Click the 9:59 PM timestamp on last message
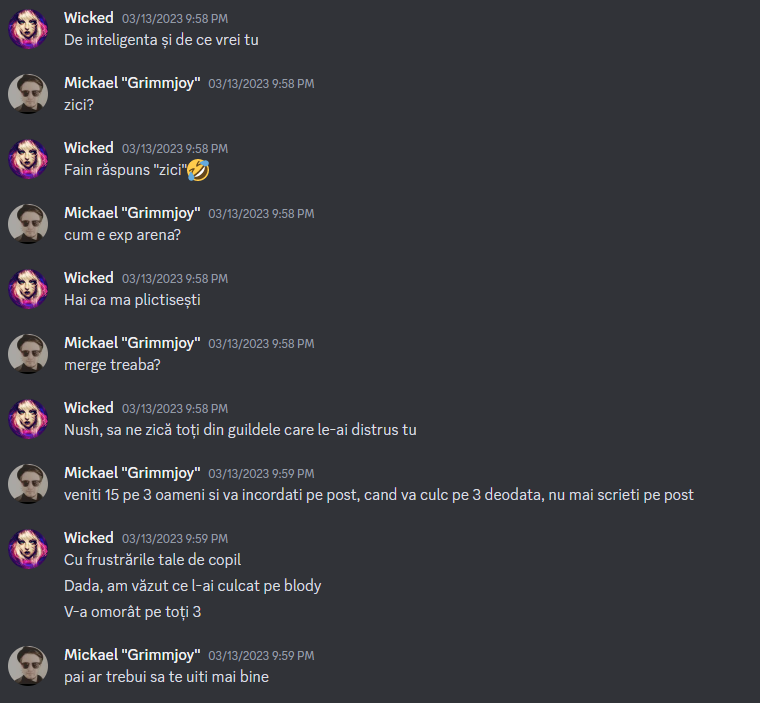The width and height of the screenshot is (760, 703). tap(261, 655)
